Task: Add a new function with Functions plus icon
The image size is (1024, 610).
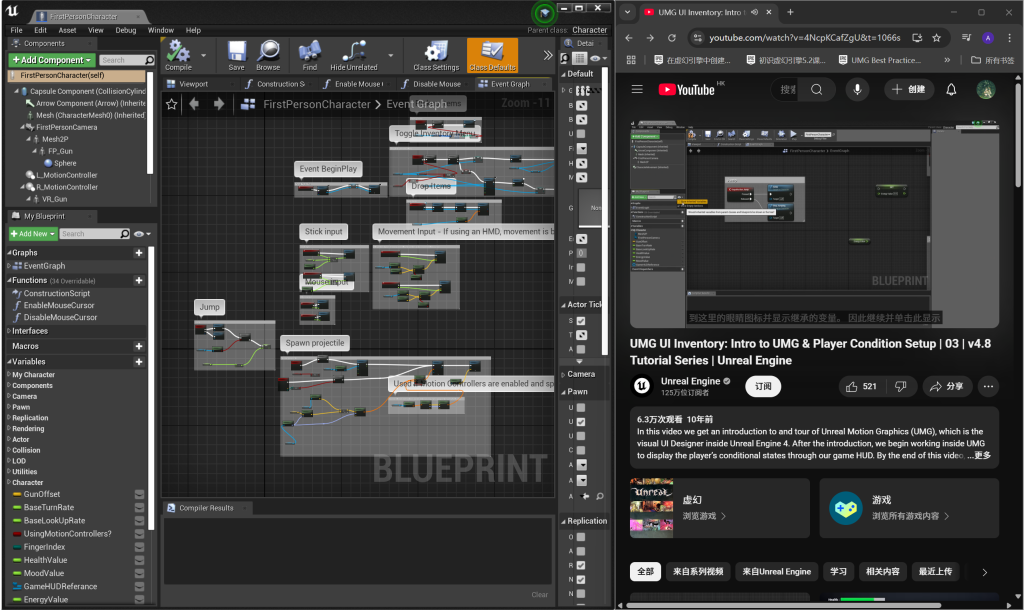Action: pos(138,280)
